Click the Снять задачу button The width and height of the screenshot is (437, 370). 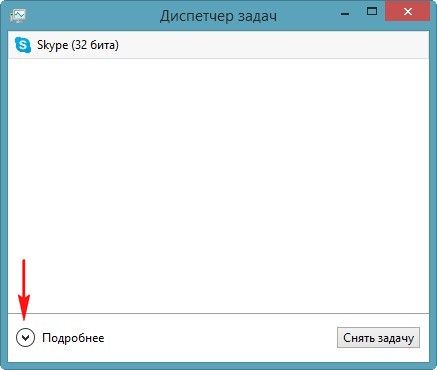click(x=378, y=338)
